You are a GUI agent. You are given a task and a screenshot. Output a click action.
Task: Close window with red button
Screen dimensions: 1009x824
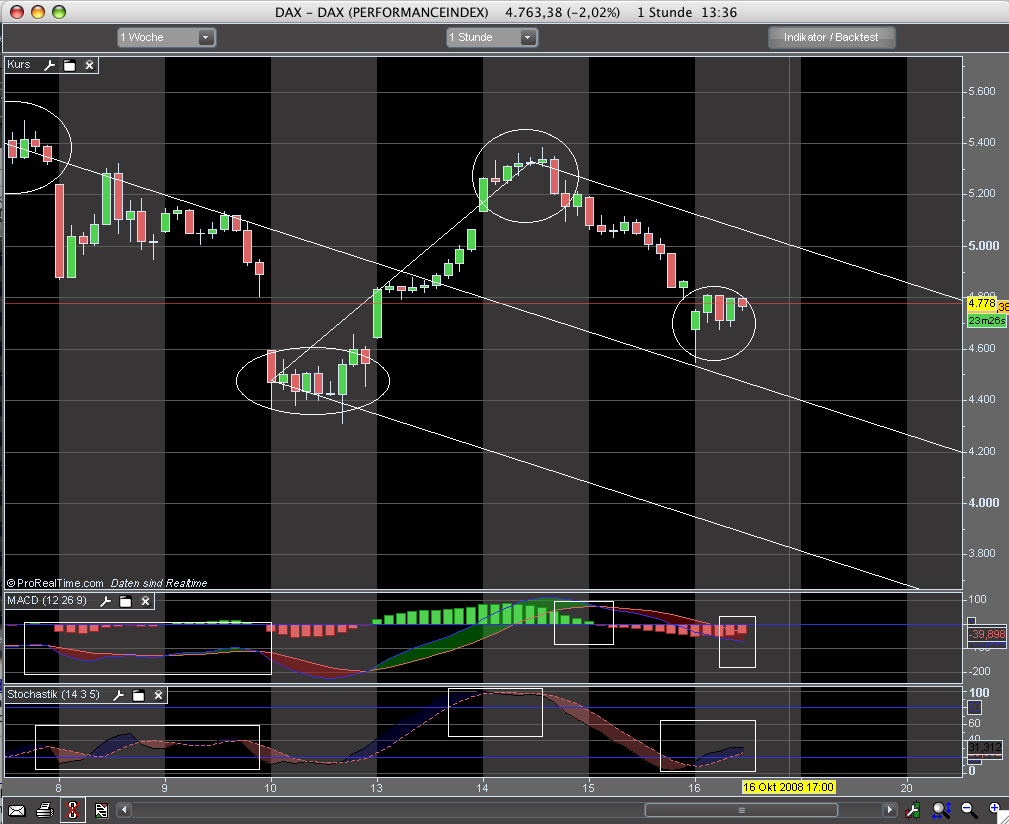(17, 12)
